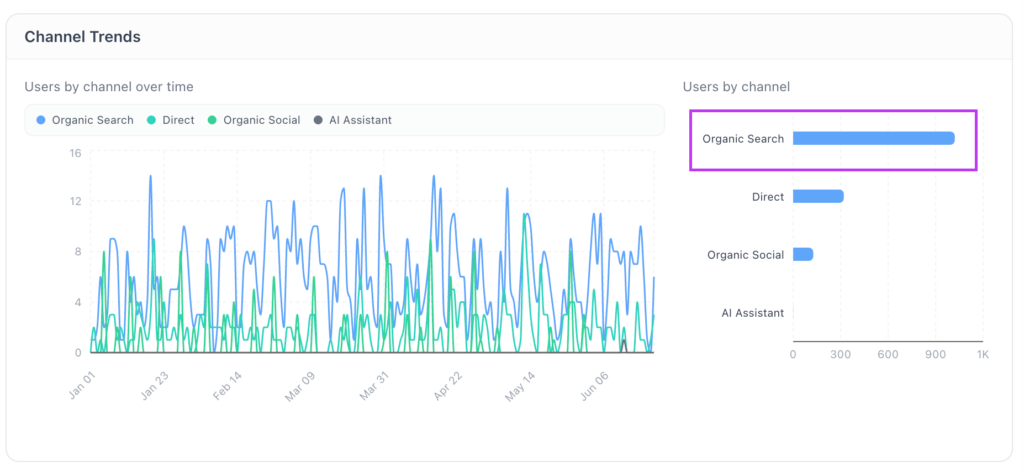Click the Direct bar chart row label

click(768, 197)
